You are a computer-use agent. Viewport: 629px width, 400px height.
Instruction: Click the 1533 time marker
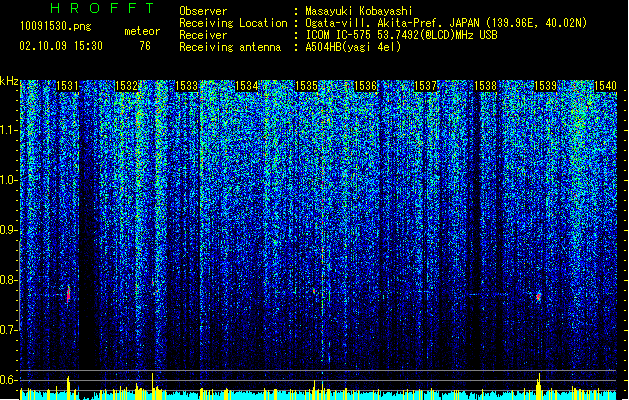click(187, 86)
